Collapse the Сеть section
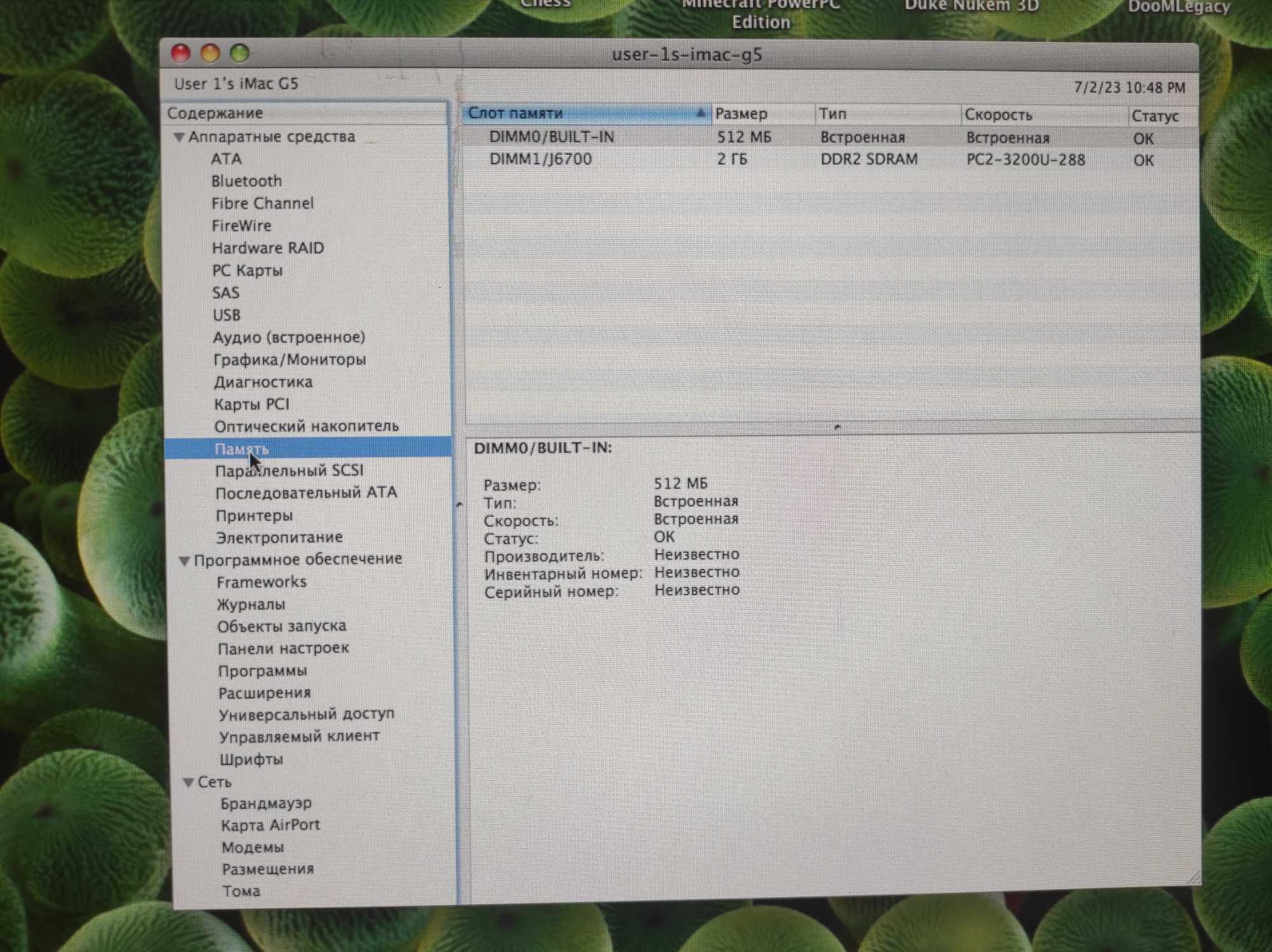This screenshot has width=1272, height=952. pos(188,782)
